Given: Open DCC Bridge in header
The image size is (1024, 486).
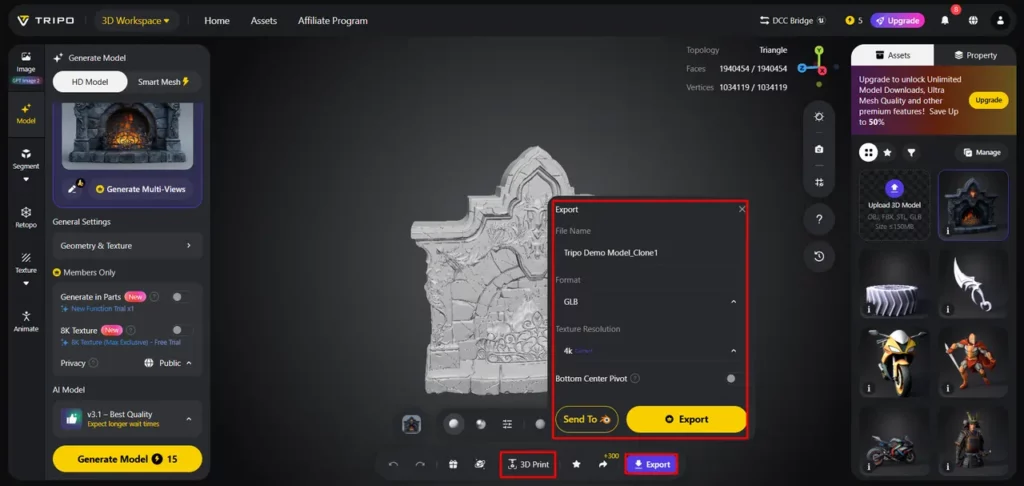Looking at the screenshot, I should (x=793, y=20).
